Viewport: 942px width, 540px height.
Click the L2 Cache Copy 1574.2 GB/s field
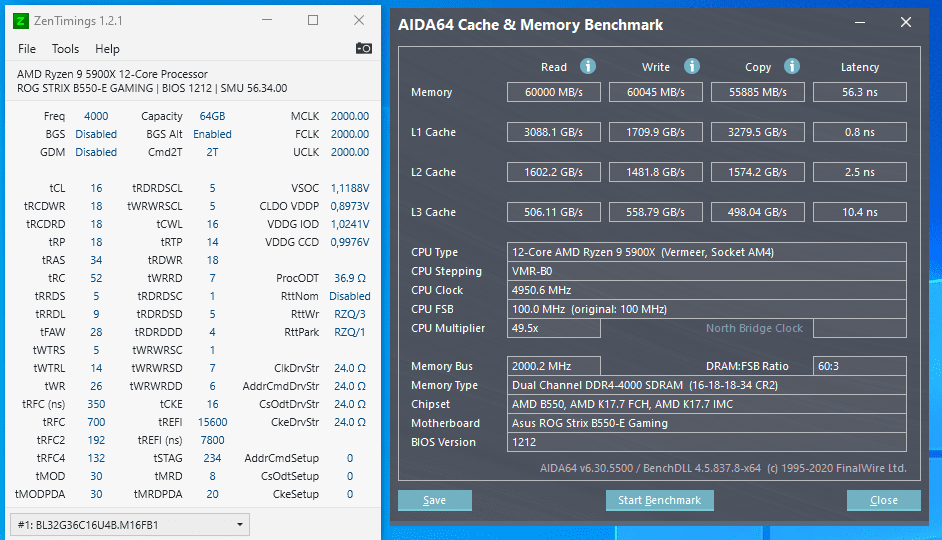pos(758,172)
